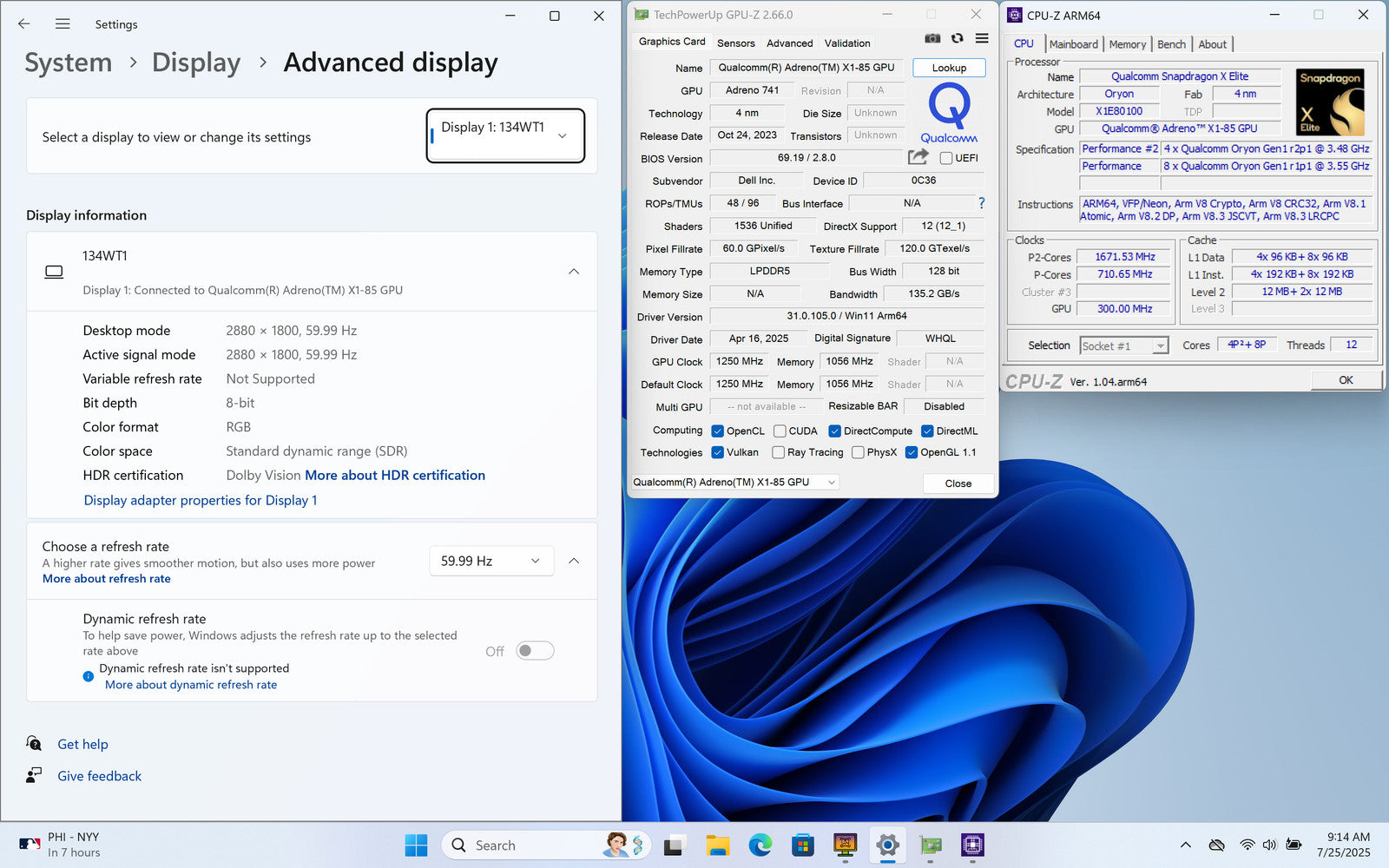1389x868 pixels.
Task: Open the Memory tab in CPU-Z
Action: (1127, 44)
